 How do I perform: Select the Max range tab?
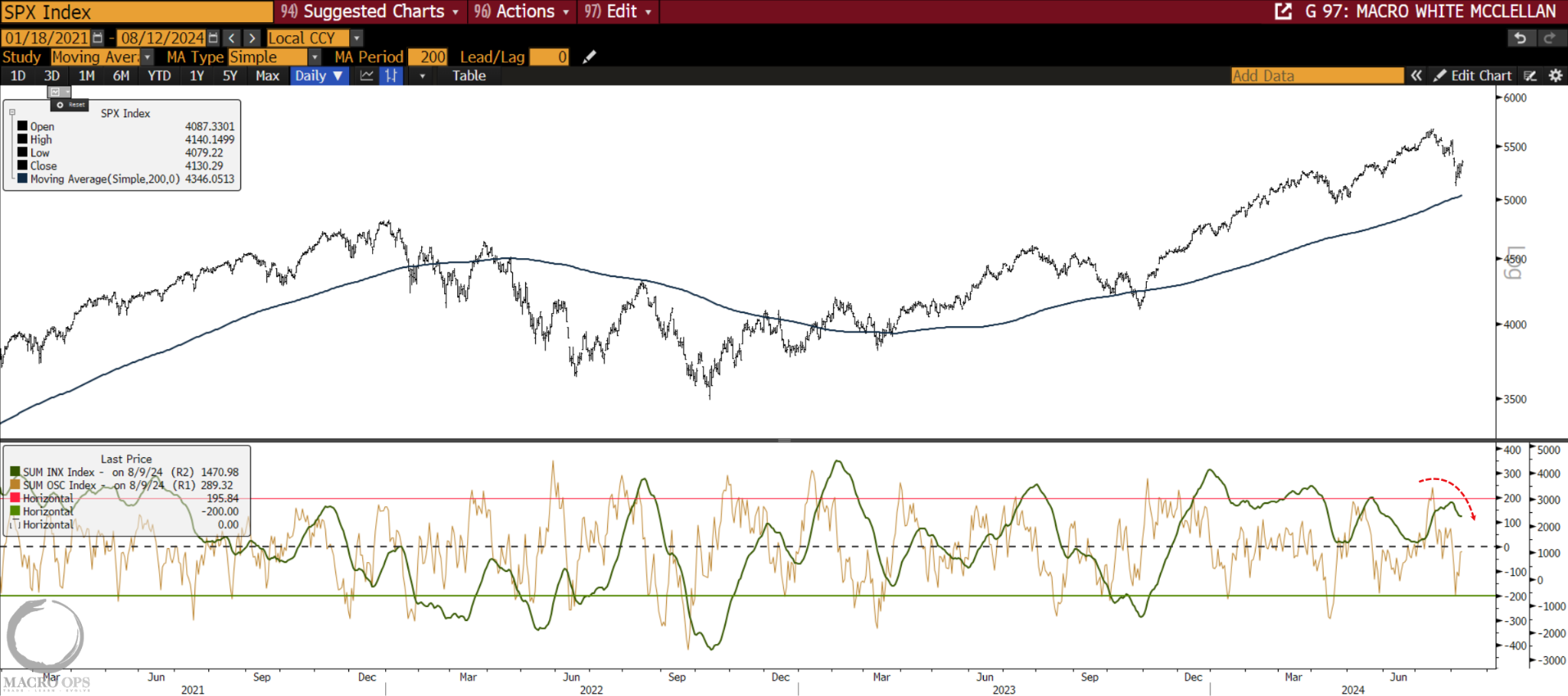click(267, 76)
